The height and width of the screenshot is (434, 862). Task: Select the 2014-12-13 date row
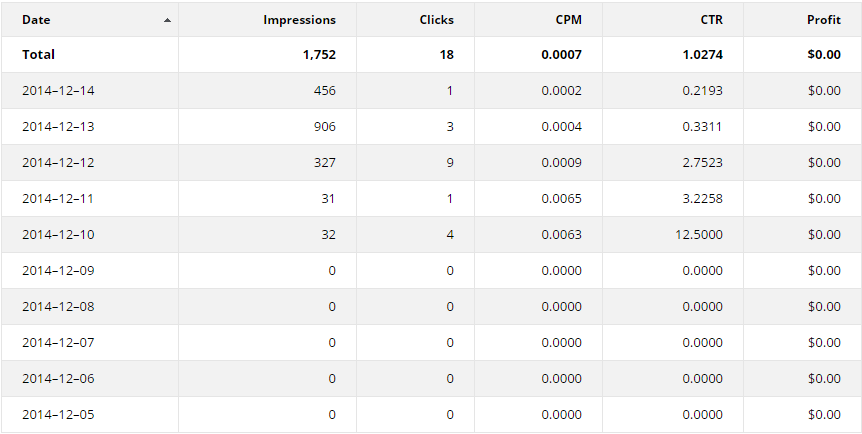(431, 127)
